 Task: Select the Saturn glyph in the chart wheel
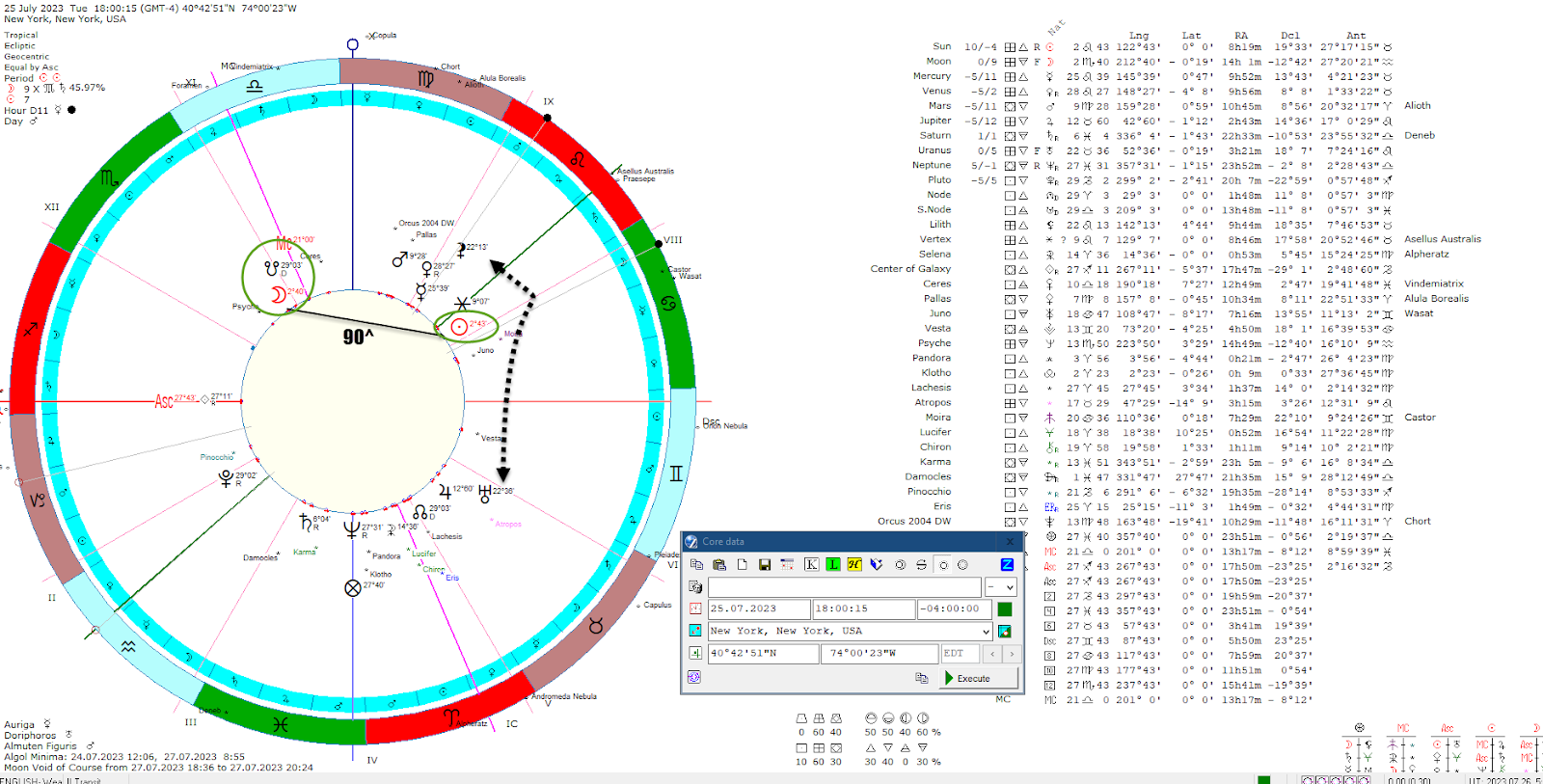pyautogui.click(x=306, y=522)
